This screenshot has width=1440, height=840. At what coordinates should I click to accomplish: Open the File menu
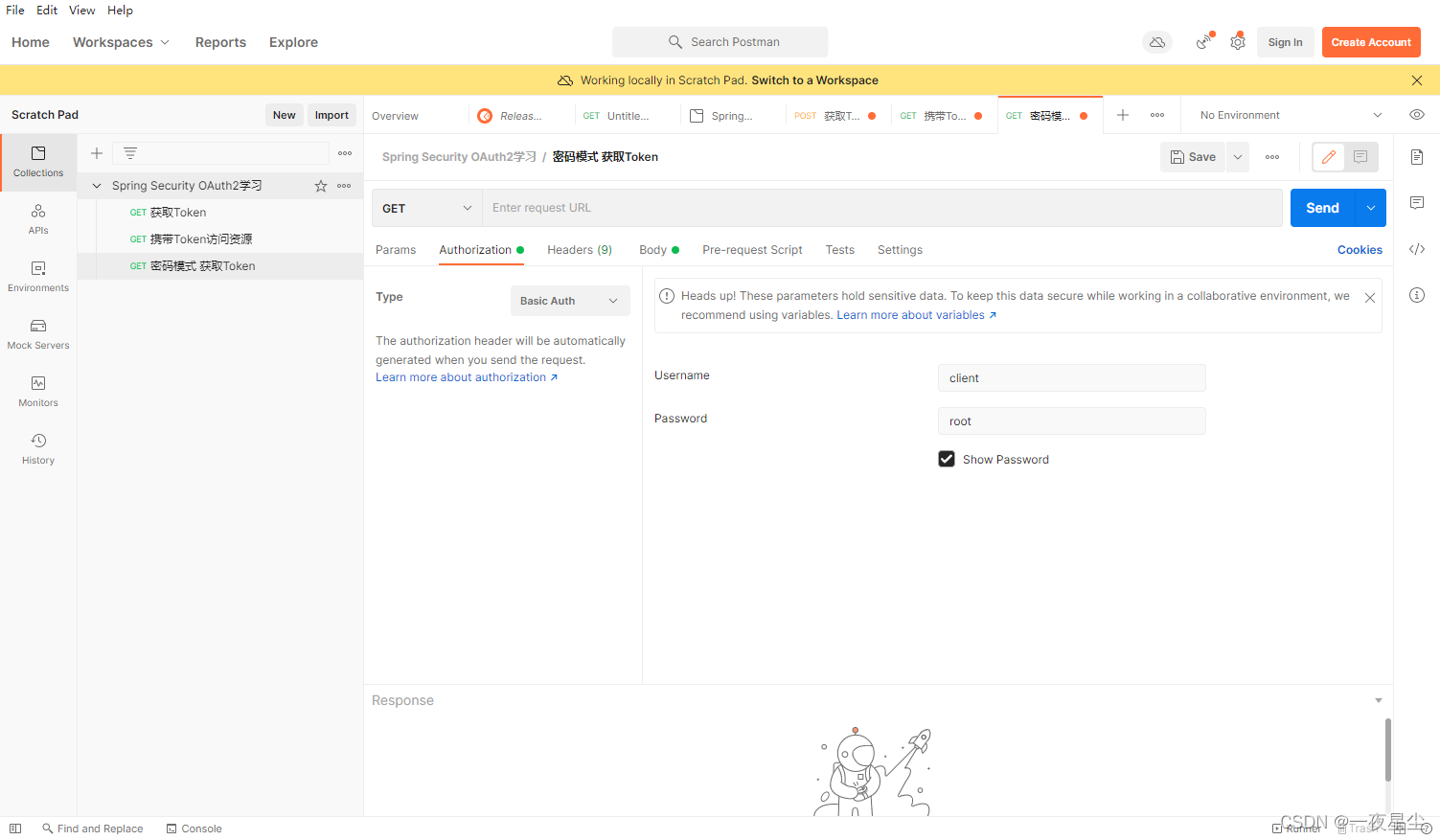pos(15,10)
